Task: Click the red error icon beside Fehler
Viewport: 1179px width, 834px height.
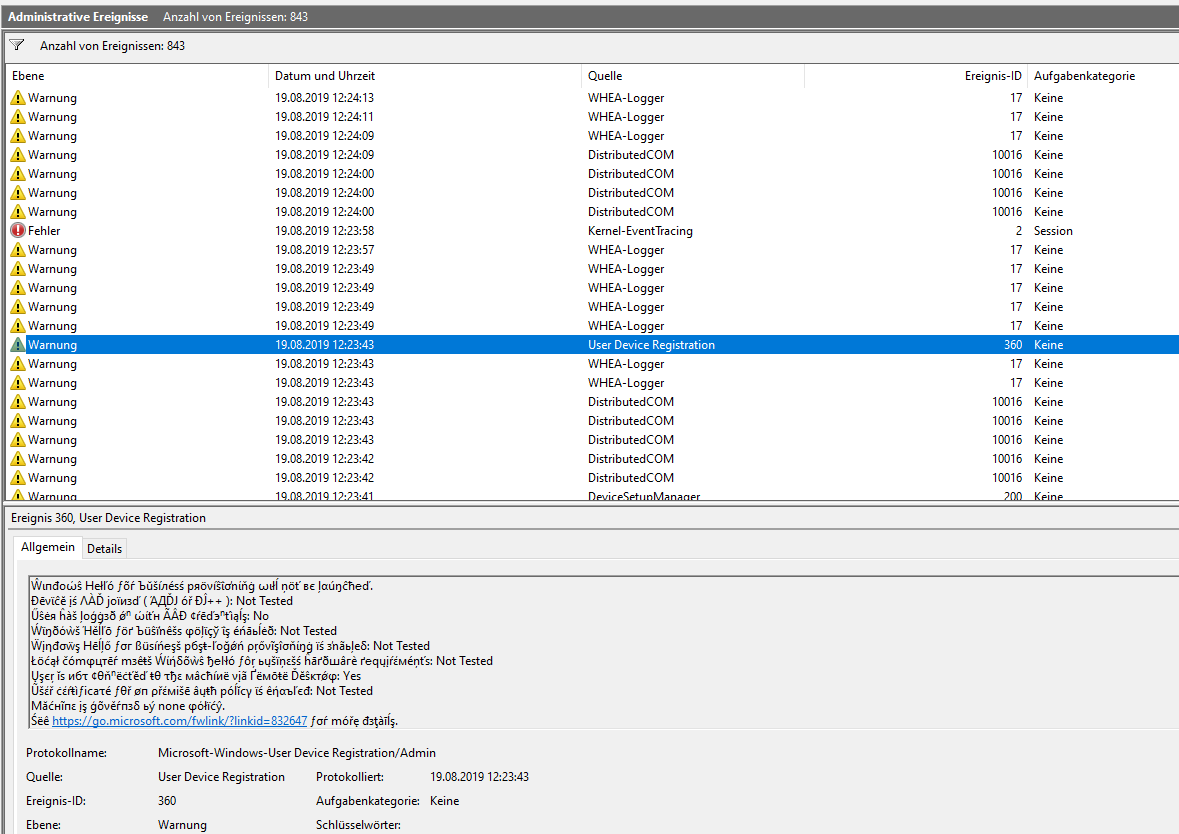Action: coord(18,231)
